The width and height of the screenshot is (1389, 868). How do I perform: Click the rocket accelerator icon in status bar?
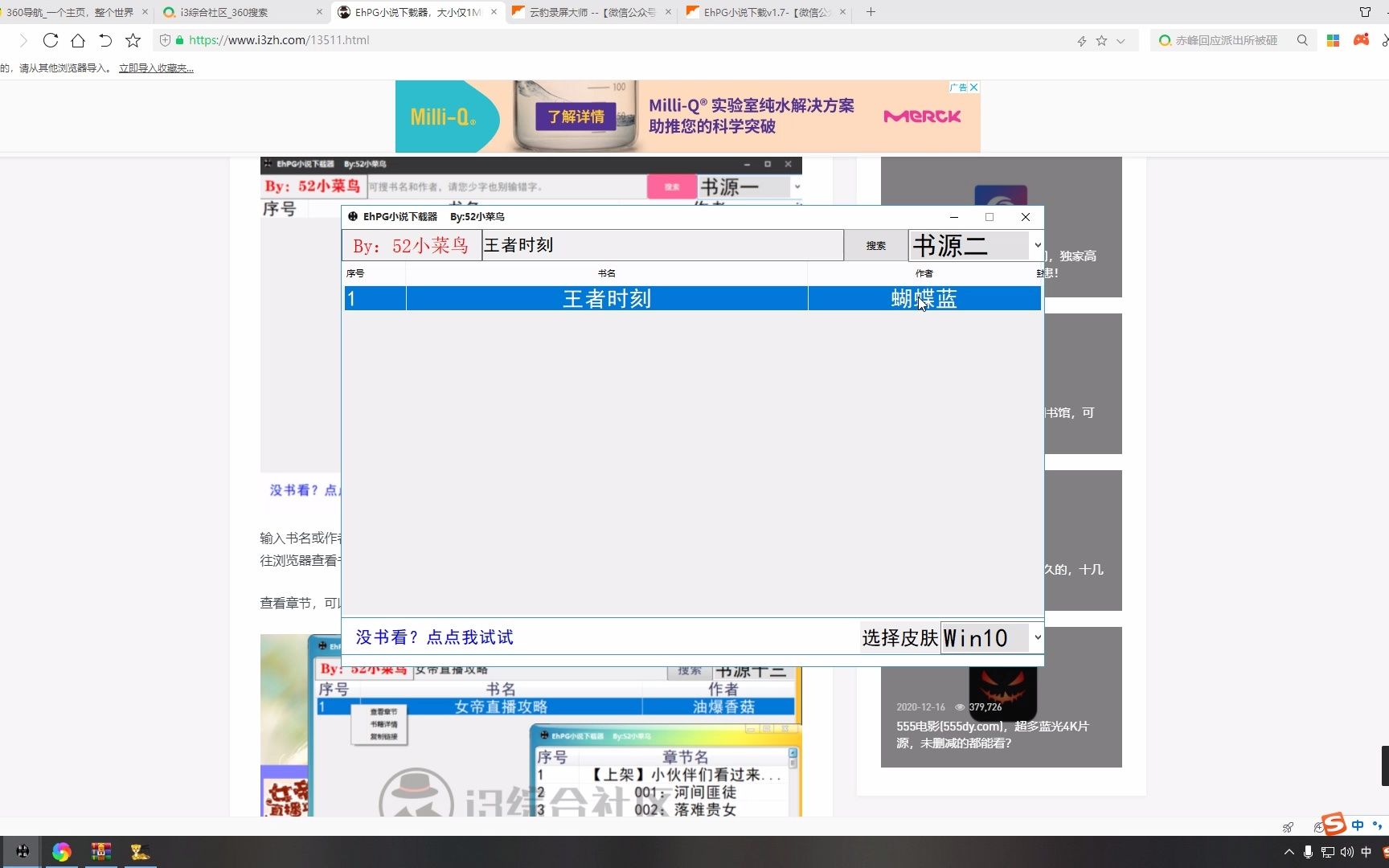click(x=1288, y=827)
